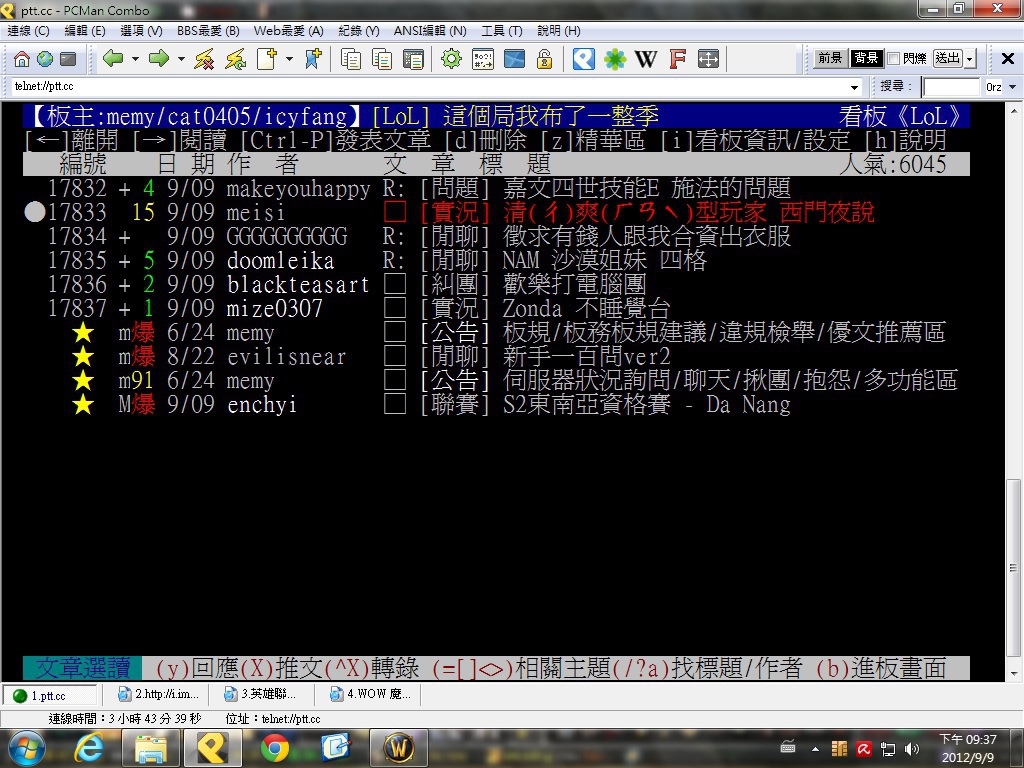Expand the new connection dropdown arrow

(x=289, y=59)
